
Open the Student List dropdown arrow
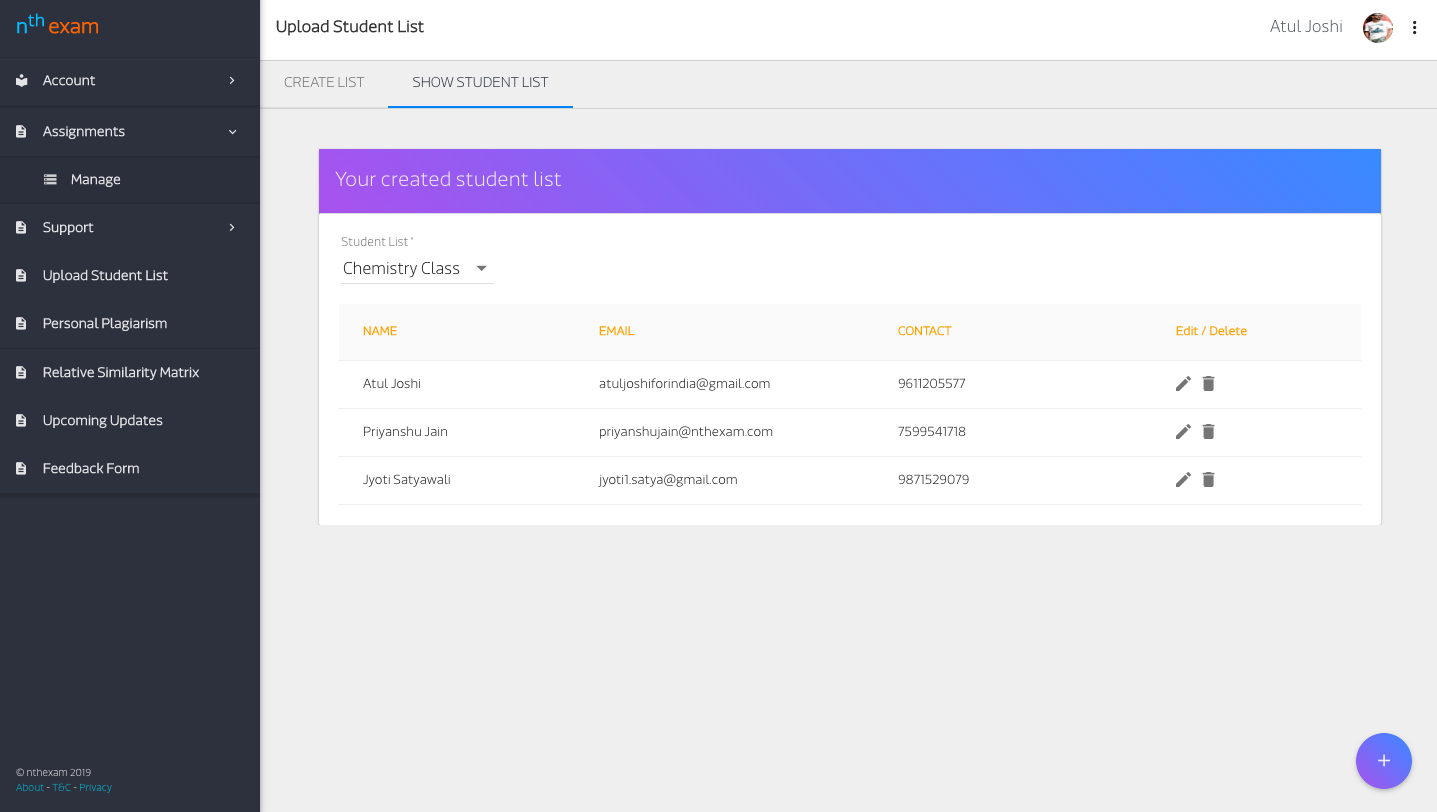pyautogui.click(x=481, y=268)
